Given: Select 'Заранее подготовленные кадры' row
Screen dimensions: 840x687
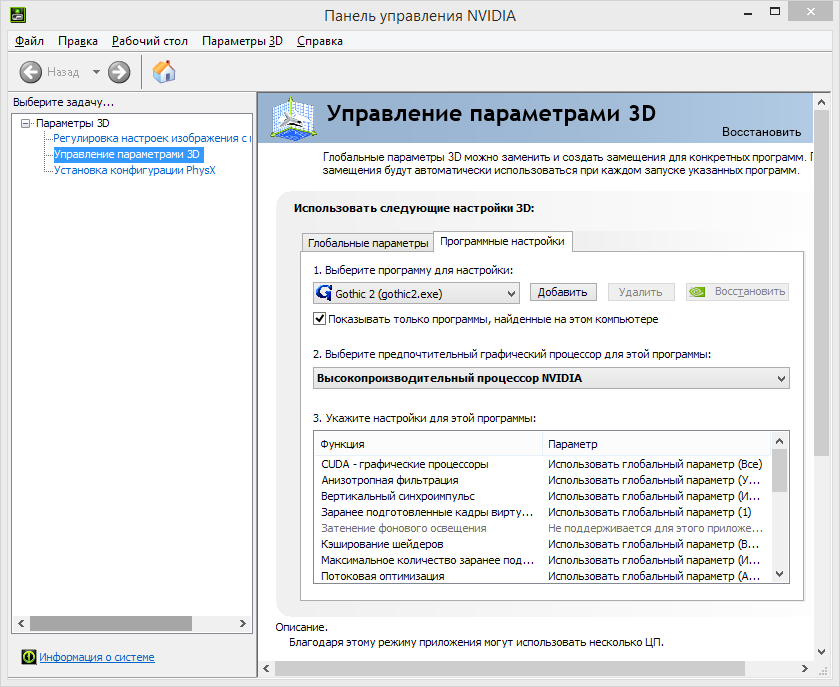Looking at the screenshot, I should pyautogui.click(x=543, y=512).
